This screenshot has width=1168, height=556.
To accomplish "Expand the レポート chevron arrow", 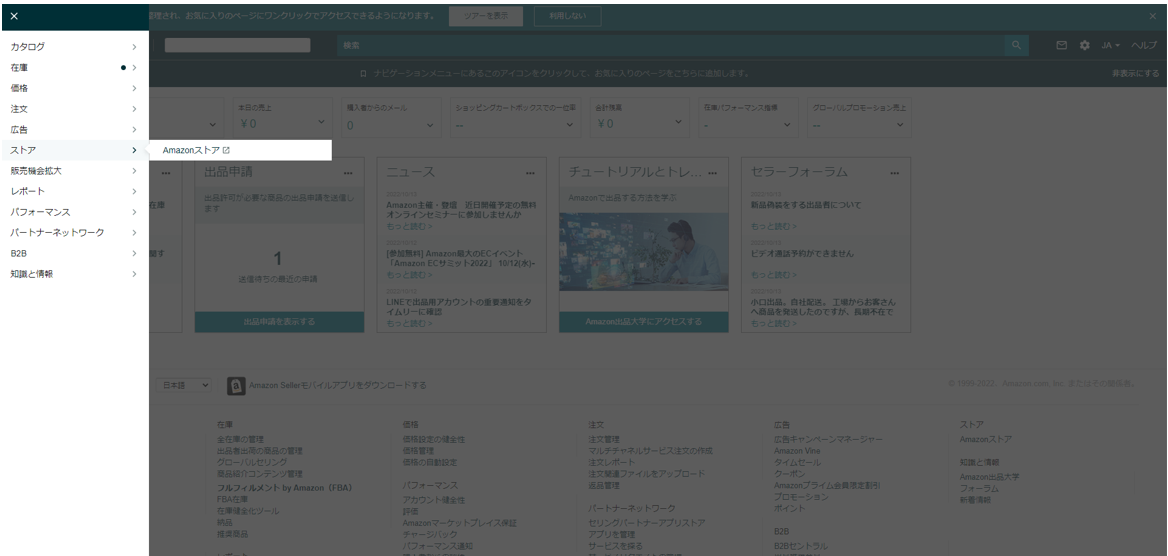I will coord(134,192).
